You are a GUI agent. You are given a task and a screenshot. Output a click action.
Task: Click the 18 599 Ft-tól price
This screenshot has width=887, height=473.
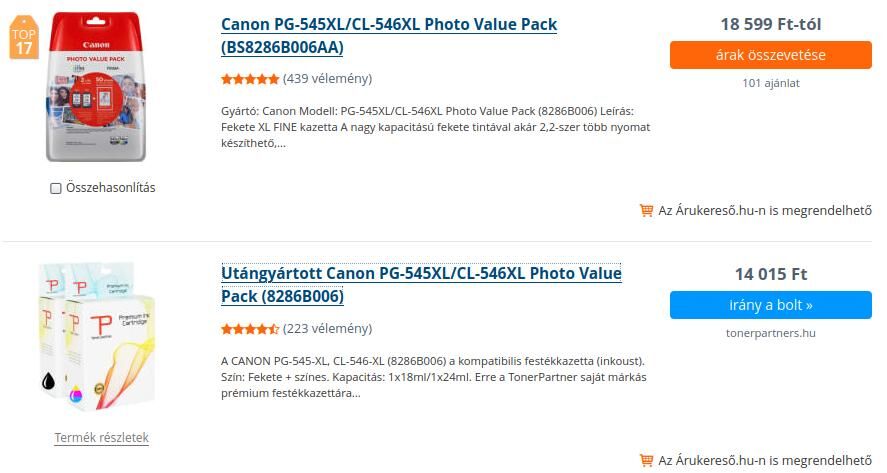point(770,24)
